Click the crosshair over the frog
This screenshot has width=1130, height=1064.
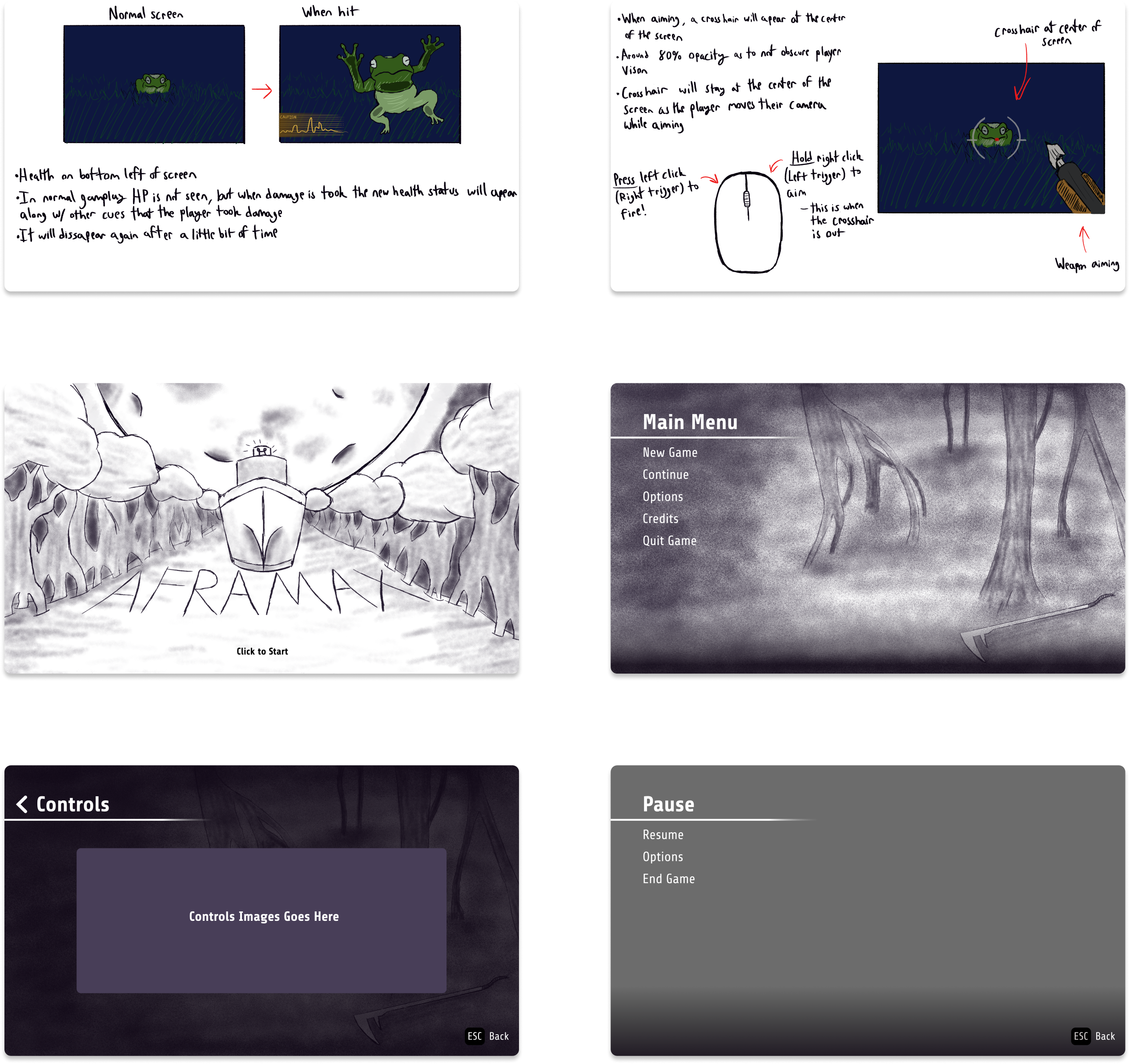(x=997, y=138)
